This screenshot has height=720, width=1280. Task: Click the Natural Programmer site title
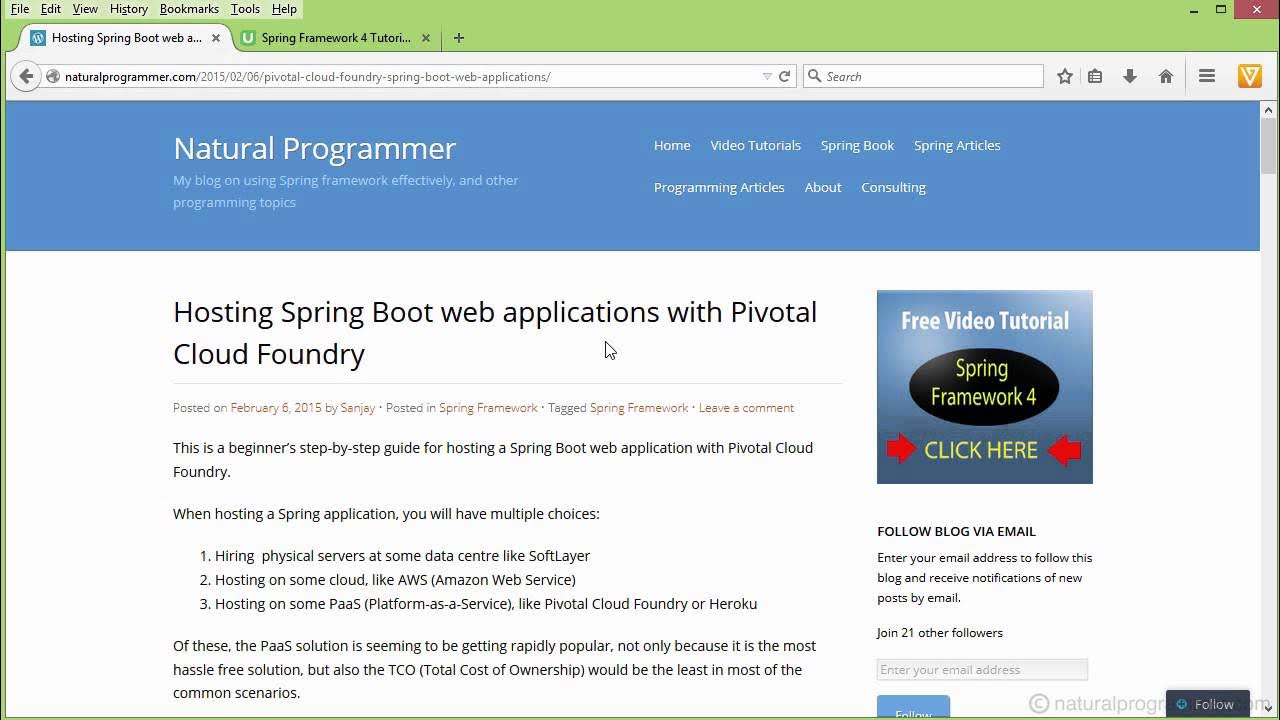314,148
